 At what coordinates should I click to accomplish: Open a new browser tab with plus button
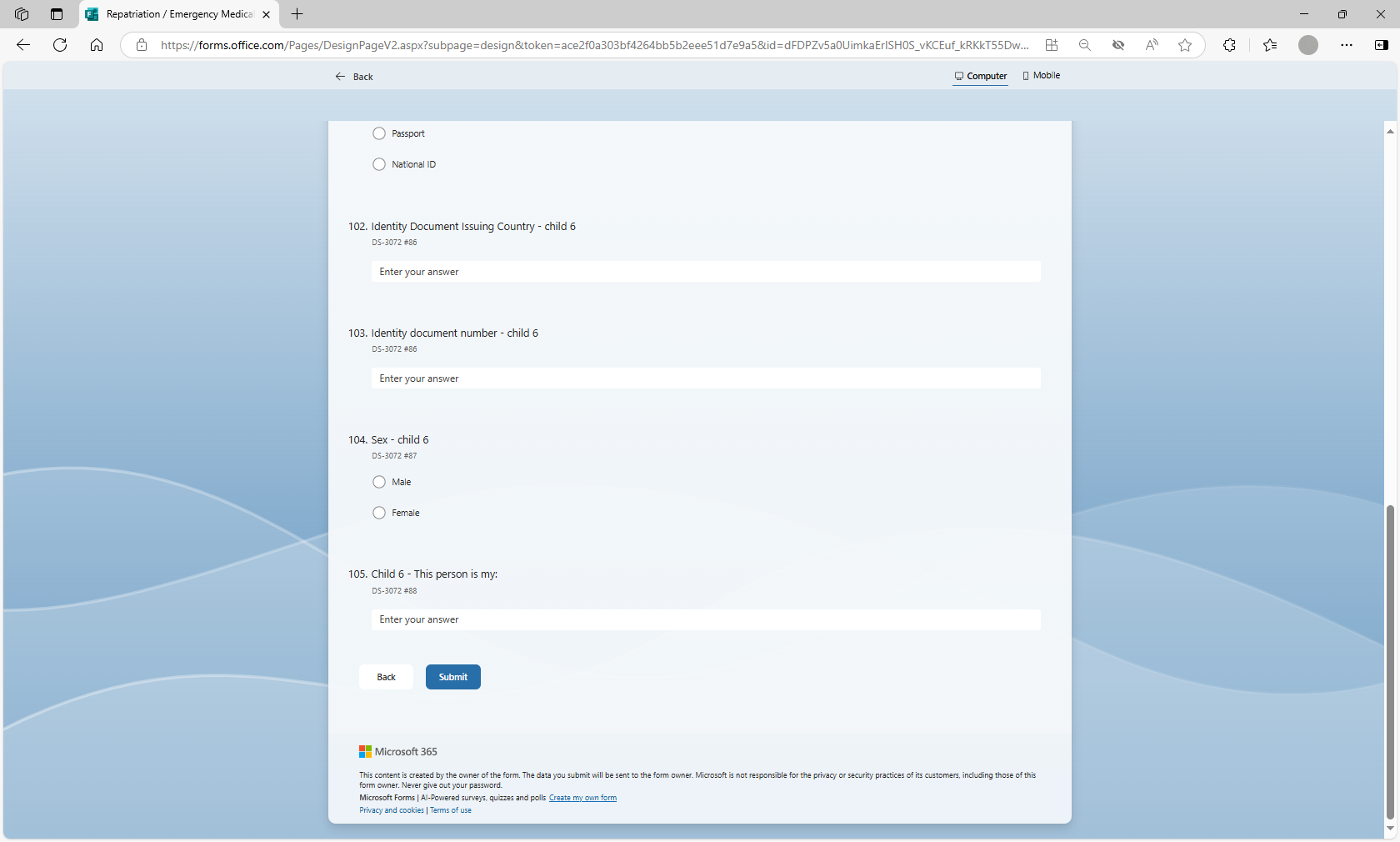click(297, 14)
